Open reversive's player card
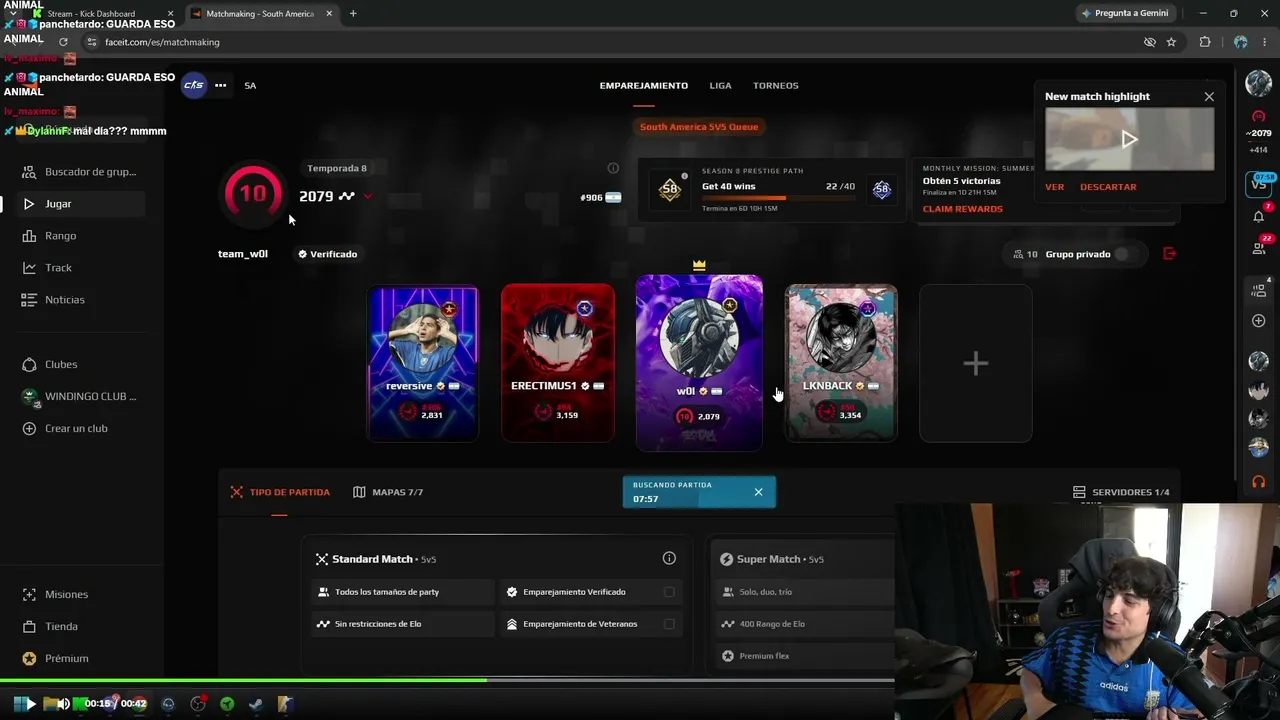The width and height of the screenshot is (1280, 720). (423, 364)
